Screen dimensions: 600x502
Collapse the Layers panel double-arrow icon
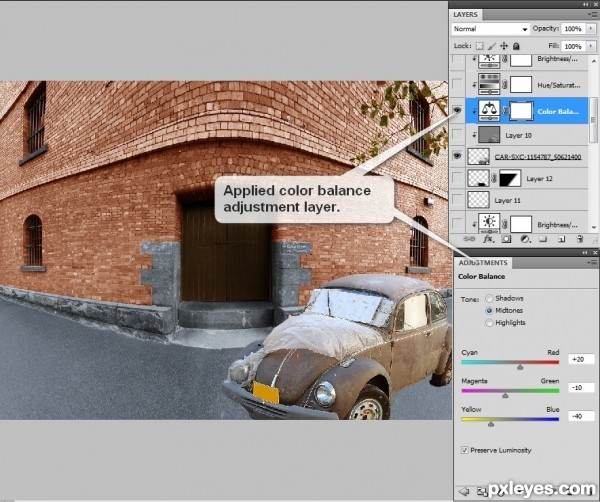pos(586,4)
